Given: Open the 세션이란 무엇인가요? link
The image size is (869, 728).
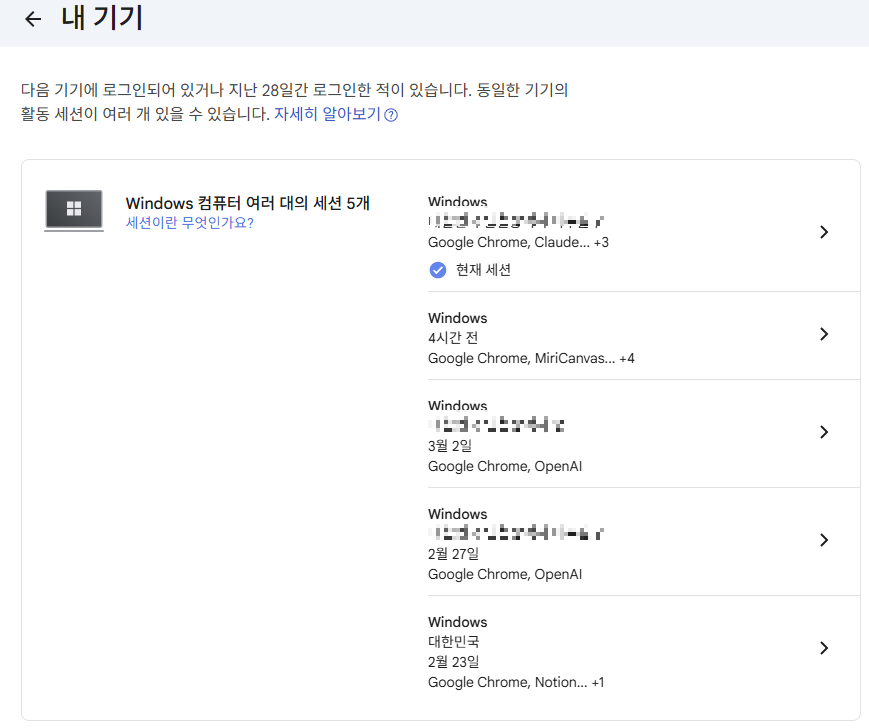Looking at the screenshot, I should click(x=190, y=223).
